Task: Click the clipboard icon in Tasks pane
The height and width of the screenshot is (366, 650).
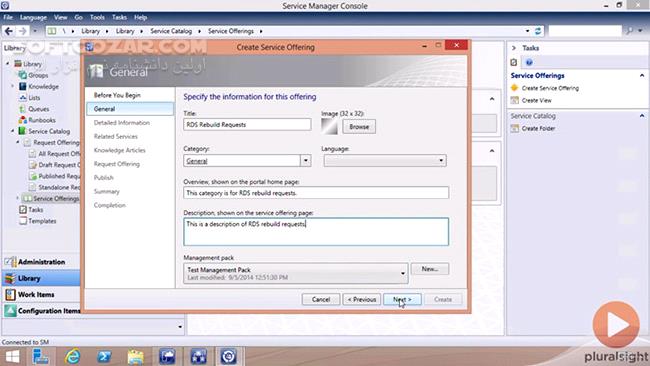Action: [x=514, y=63]
